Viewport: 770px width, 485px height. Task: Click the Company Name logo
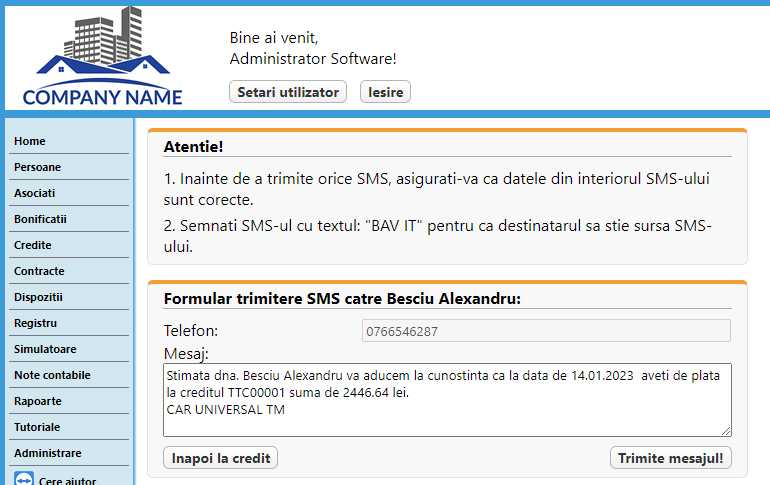(x=103, y=56)
